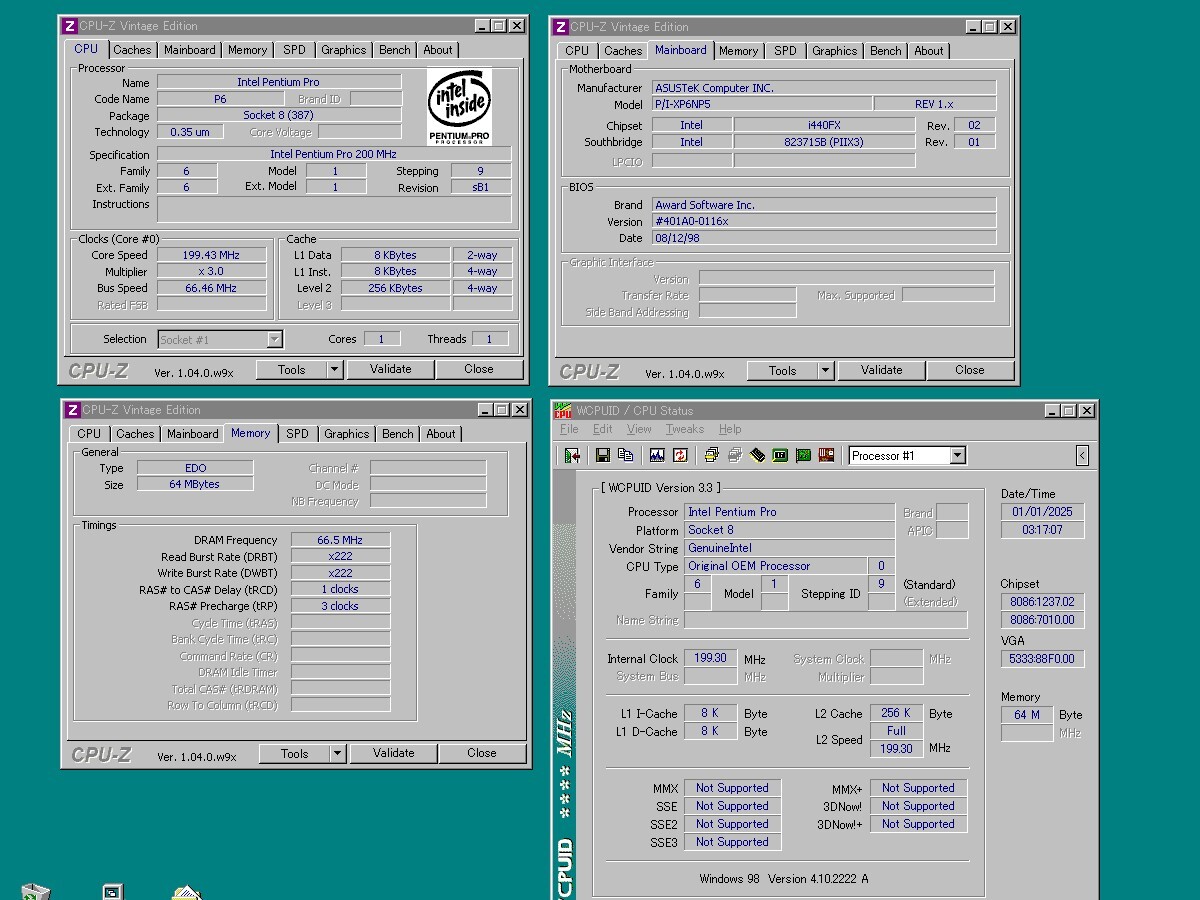This screenshot has height=900, width=1200.
Task: Expand the Tools arrow in the CPU-Z motherboard window
Action: [x=825, y=371]
